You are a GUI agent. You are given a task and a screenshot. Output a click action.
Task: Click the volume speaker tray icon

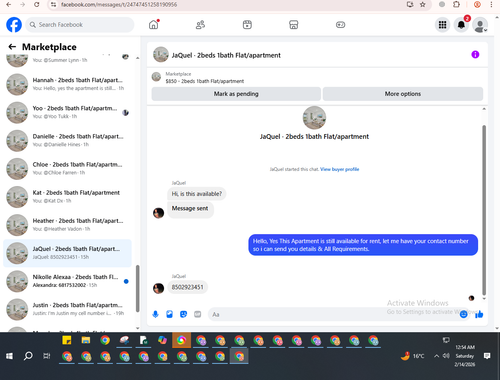tap(446, 356)
